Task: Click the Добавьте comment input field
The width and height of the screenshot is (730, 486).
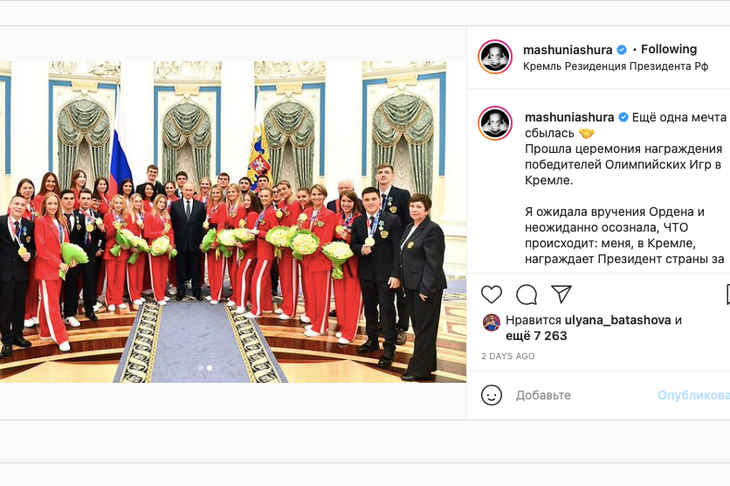Action: point(582,395)
